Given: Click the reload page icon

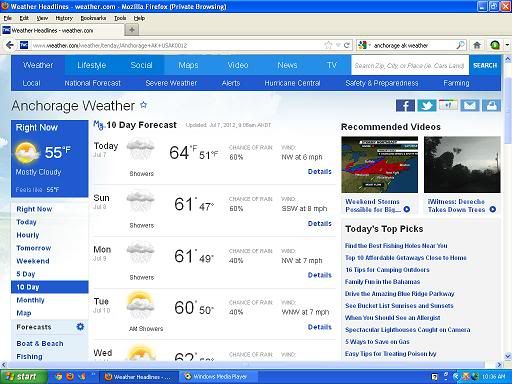Looking at the screenshot, I should point(347,45).
